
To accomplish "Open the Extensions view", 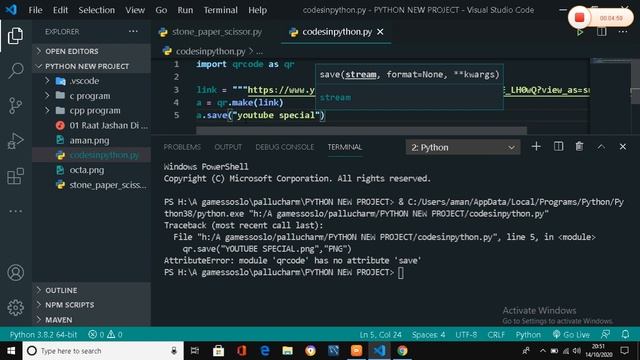I will click(16, 176).
